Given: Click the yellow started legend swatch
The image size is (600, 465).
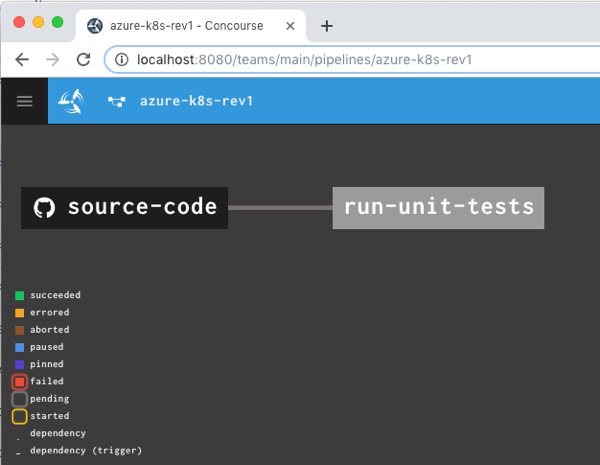Looking at the screenshot, I should pos(19,416).
